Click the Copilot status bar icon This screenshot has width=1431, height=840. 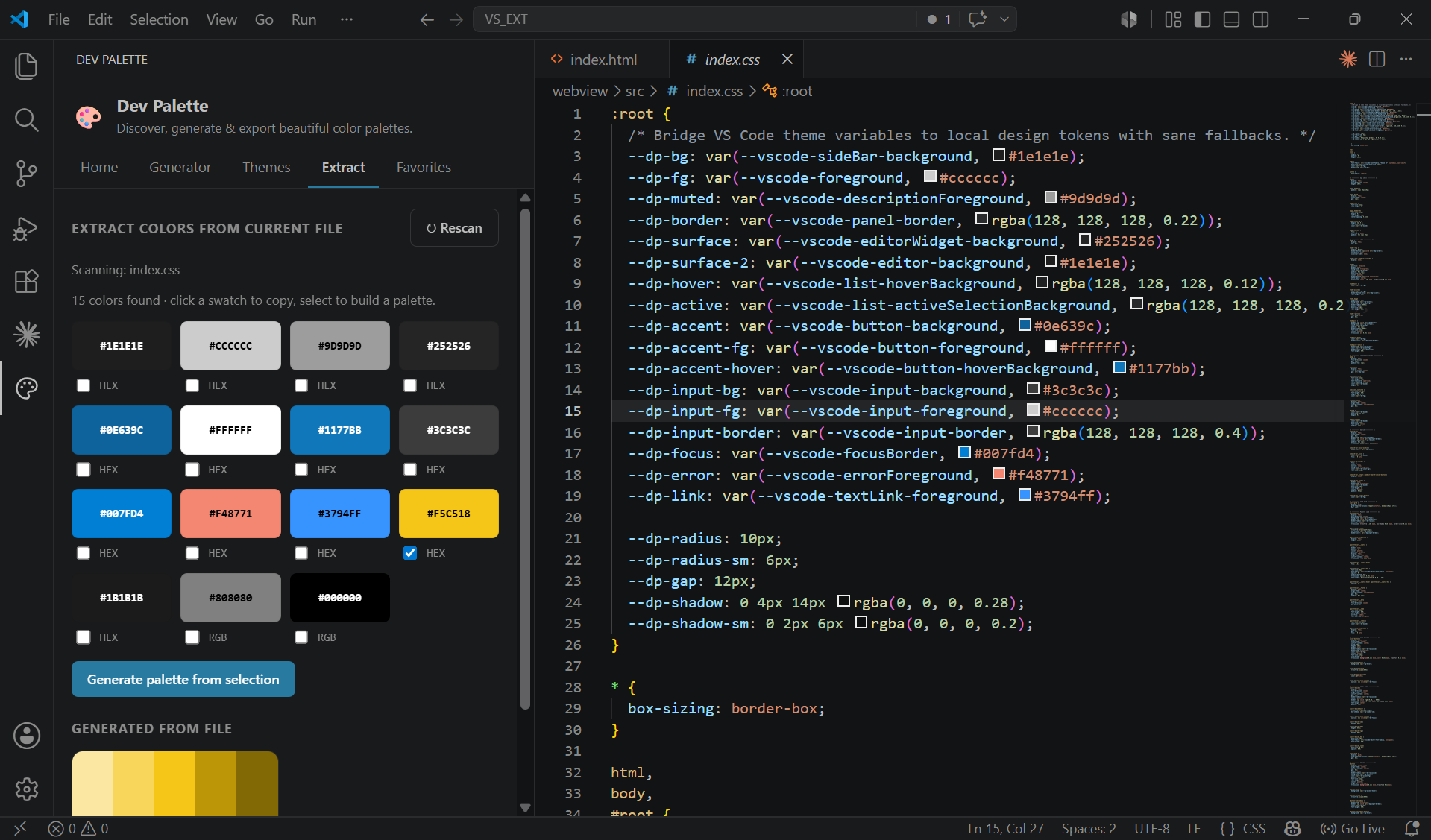pyautogui.click(x=1292, y=828)
